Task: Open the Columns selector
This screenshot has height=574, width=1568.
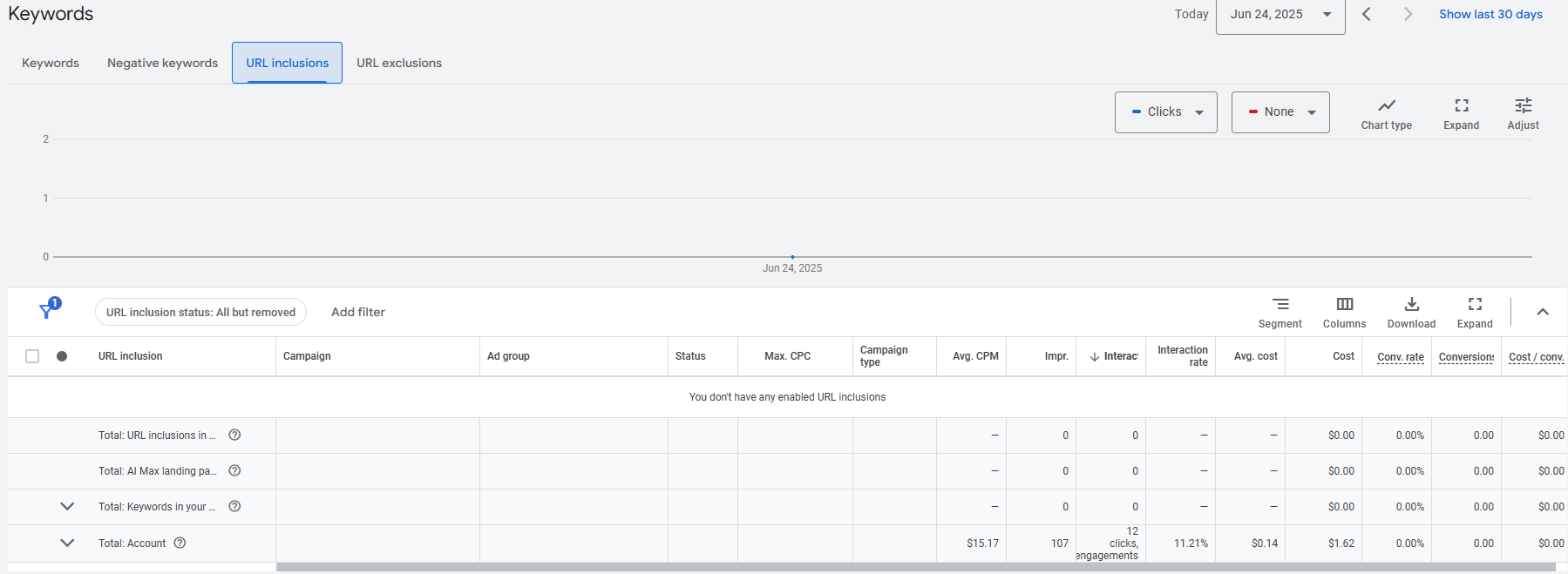Action: point(1344,312)
